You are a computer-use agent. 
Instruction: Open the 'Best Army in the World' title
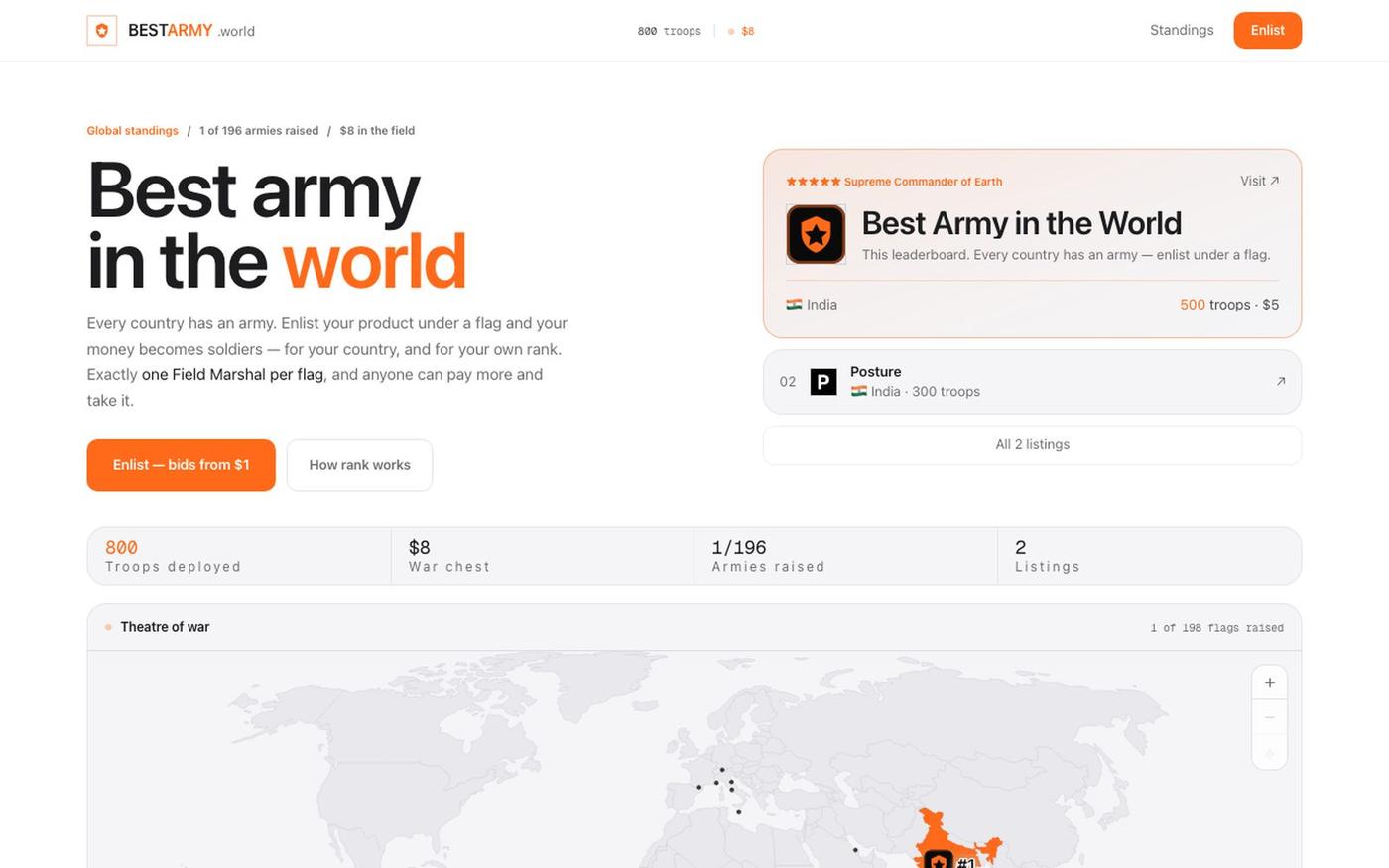(1021, 223)
